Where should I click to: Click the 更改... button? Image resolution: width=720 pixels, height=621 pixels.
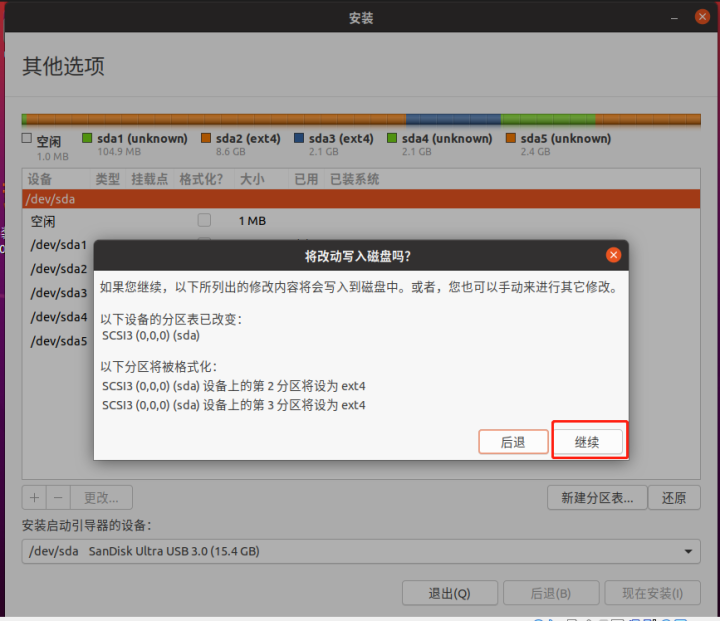pyautogui.click(x=101, y=497)
